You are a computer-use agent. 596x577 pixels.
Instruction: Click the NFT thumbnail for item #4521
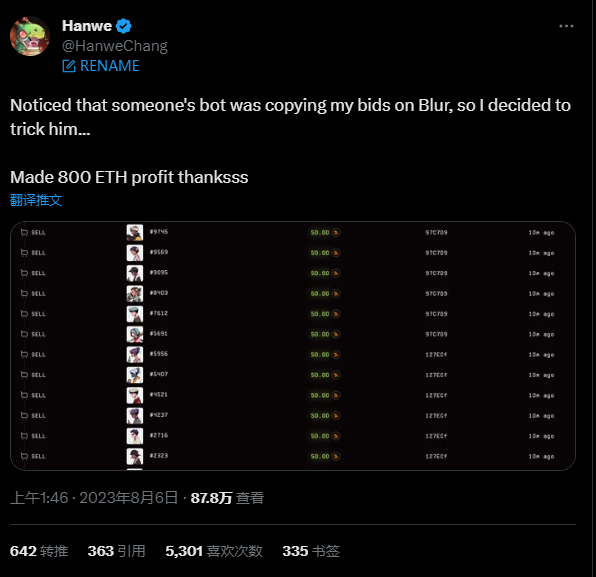[x=135, y=395]
